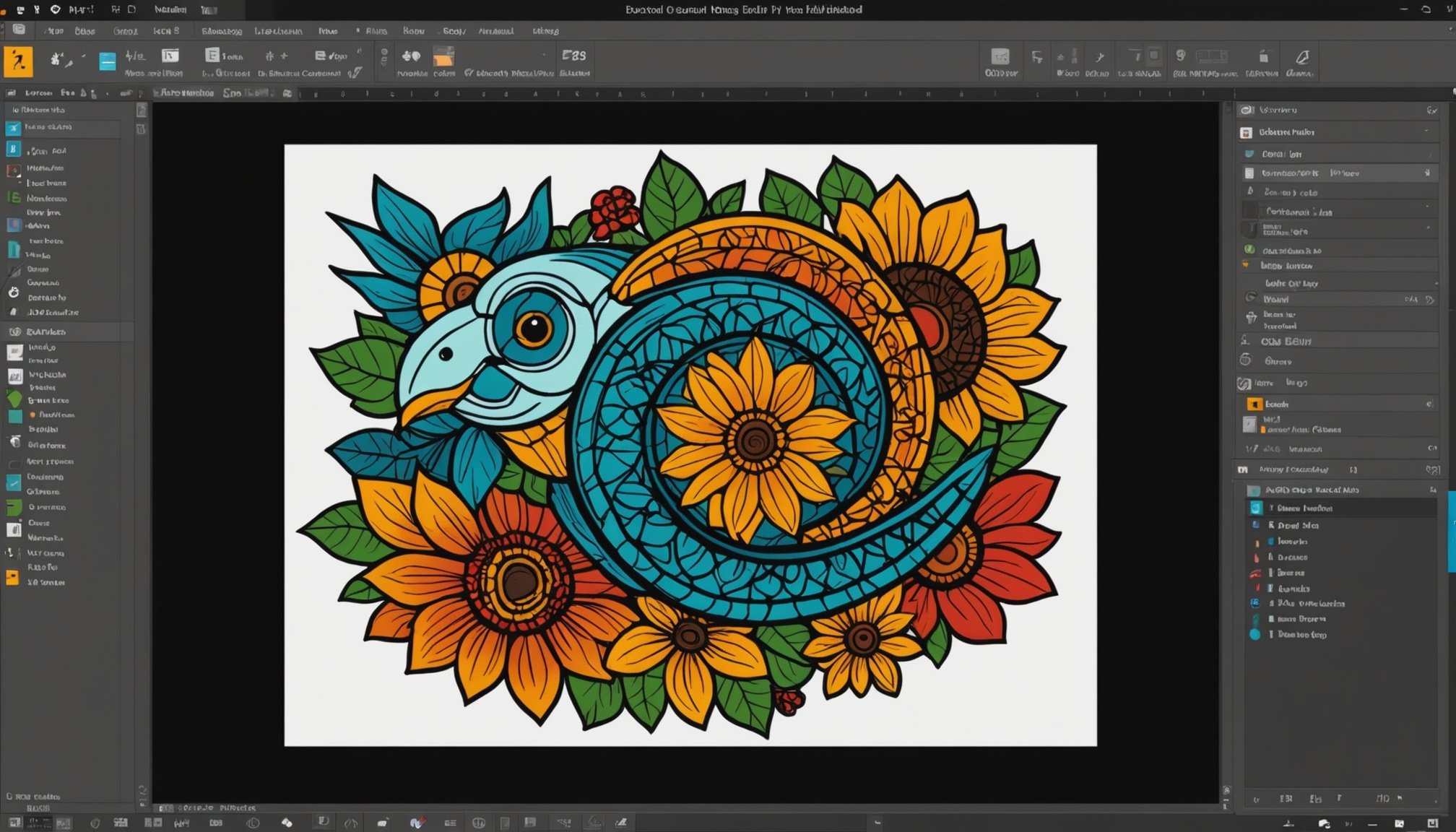Click the orange color folder icon in toolbar

tap(443, 56)
